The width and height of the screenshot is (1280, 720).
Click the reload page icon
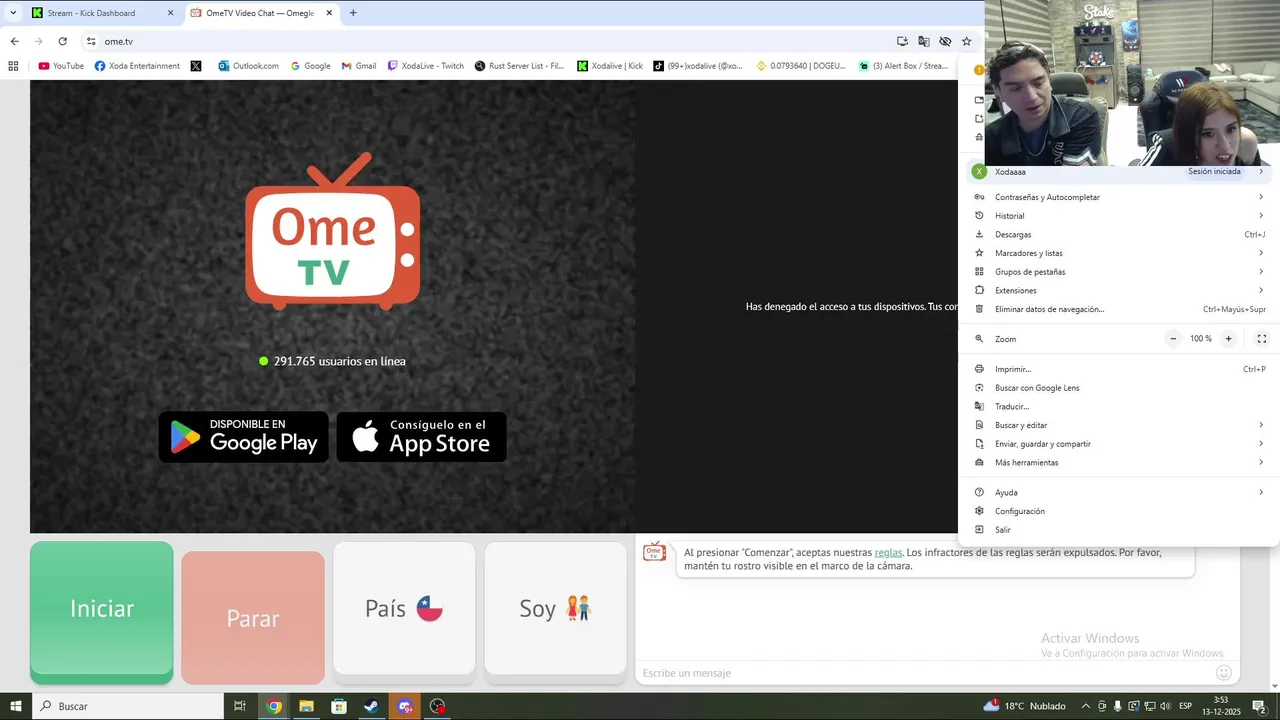62,41
